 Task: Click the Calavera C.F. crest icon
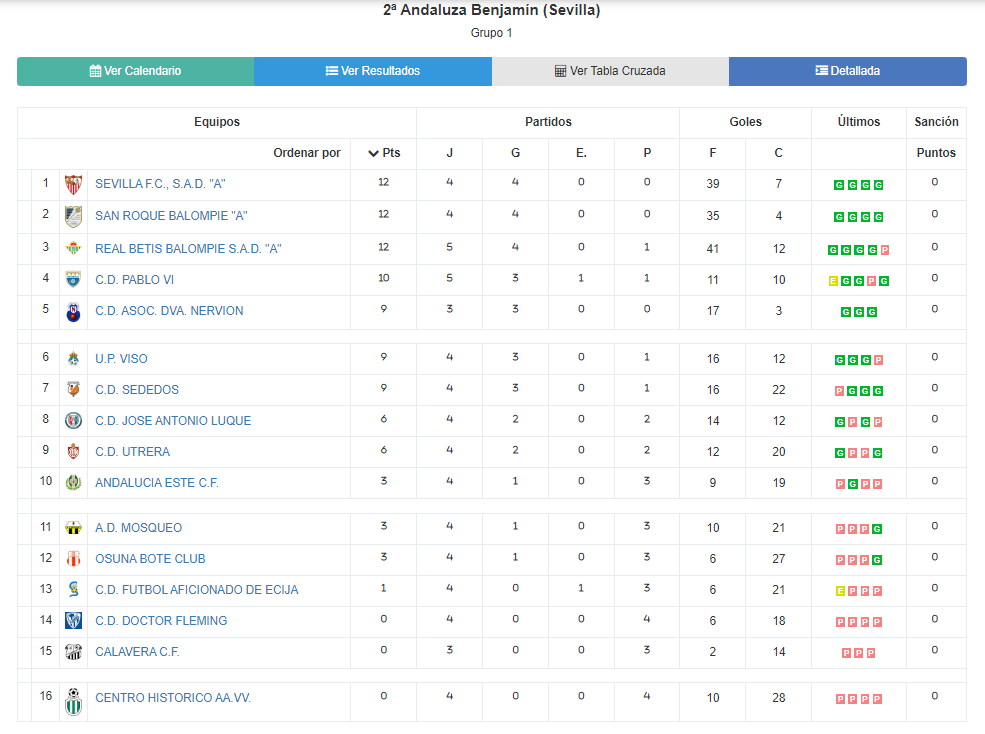coord(73,652)
